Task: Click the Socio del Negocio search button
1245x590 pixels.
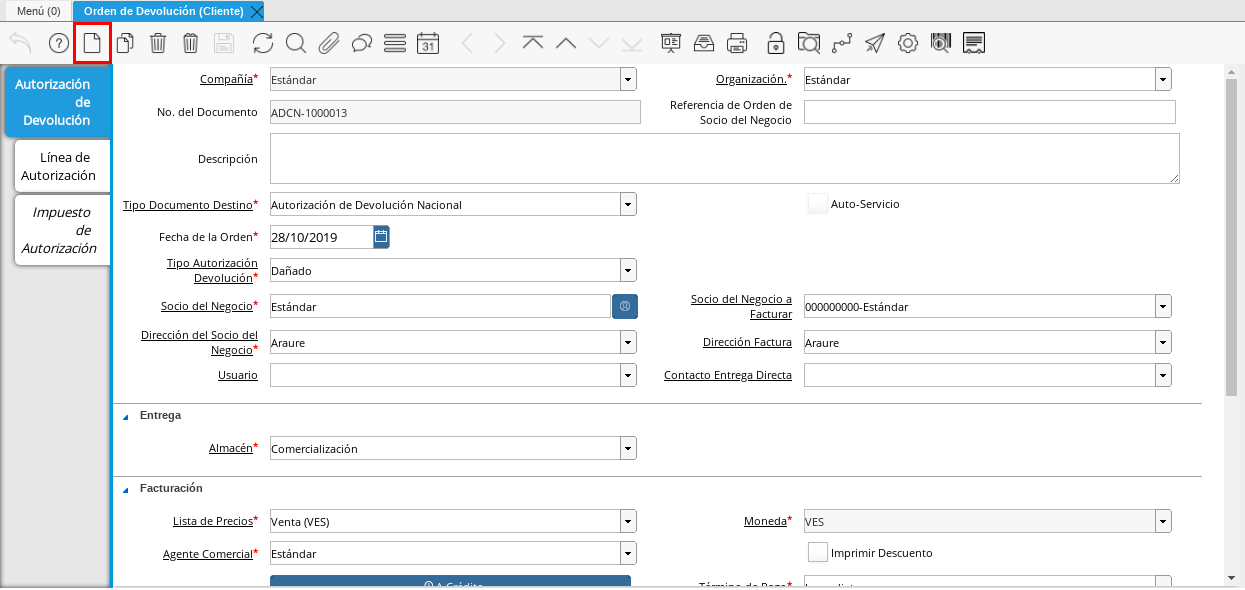Action: (625, 307)
